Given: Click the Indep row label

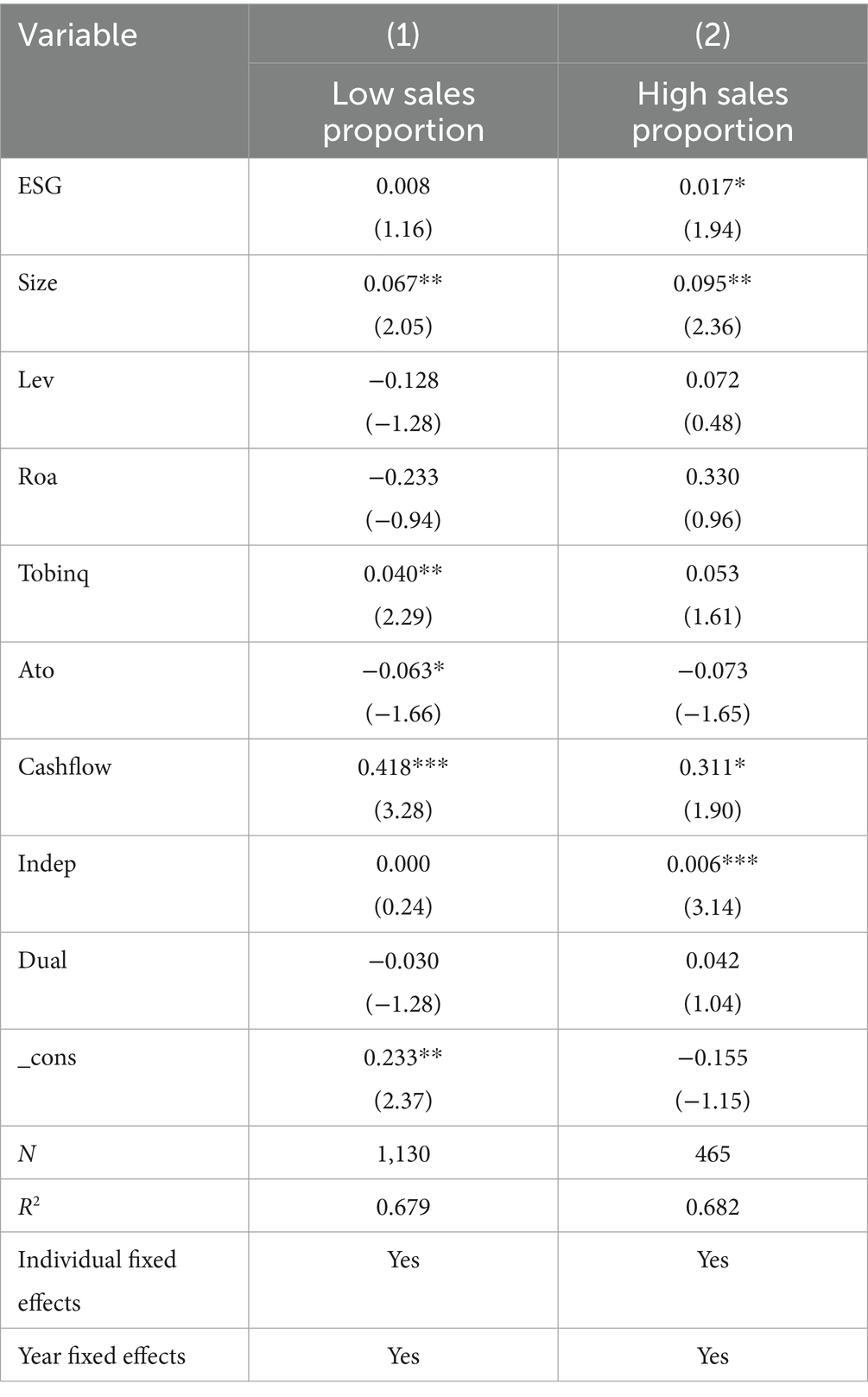Looking at the screenshot, I should [x=47, y=863].
